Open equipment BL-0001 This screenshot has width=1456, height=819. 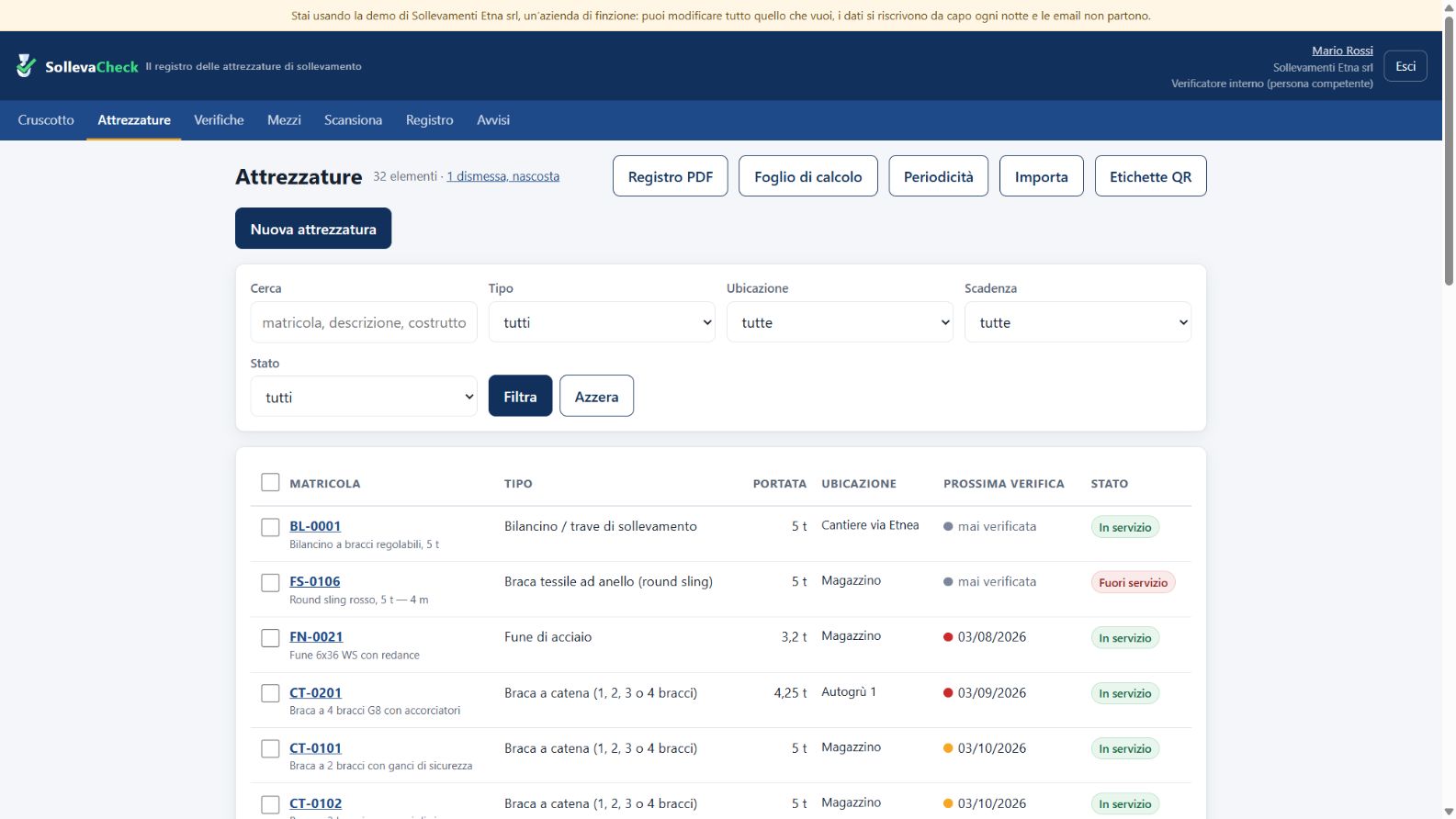315,526
